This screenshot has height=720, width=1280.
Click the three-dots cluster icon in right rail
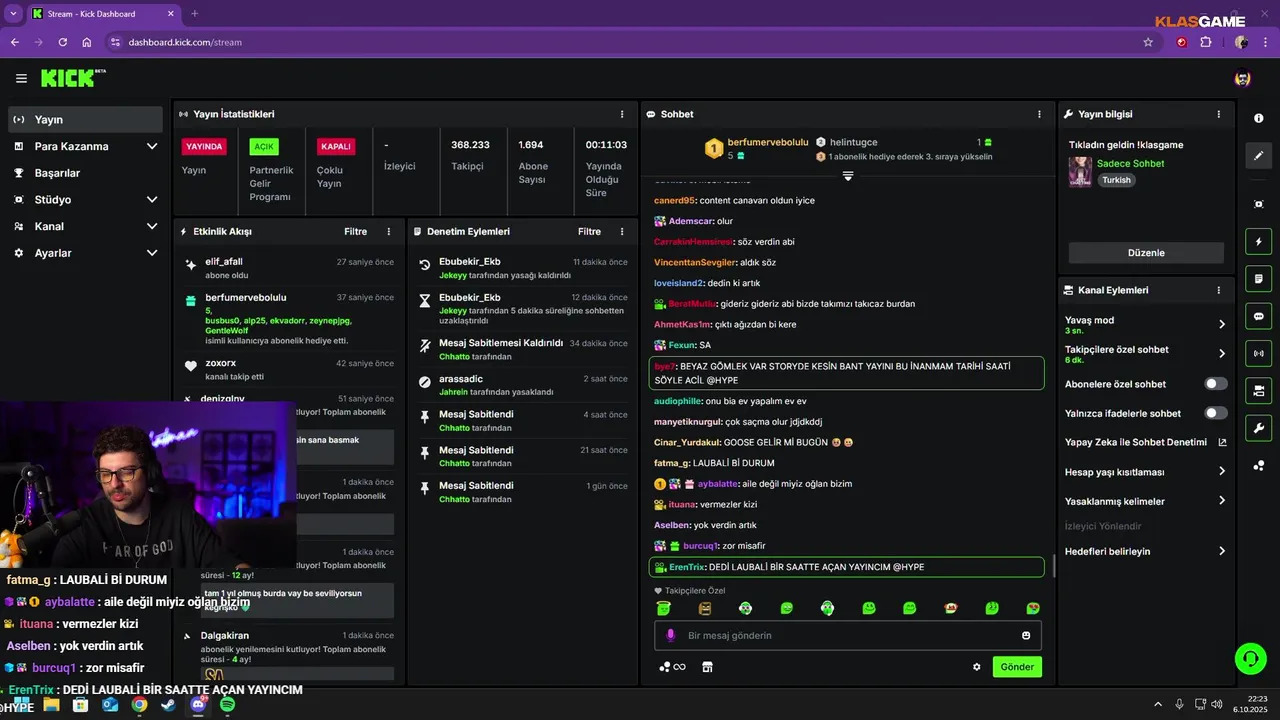click(x=1258, y=465)
